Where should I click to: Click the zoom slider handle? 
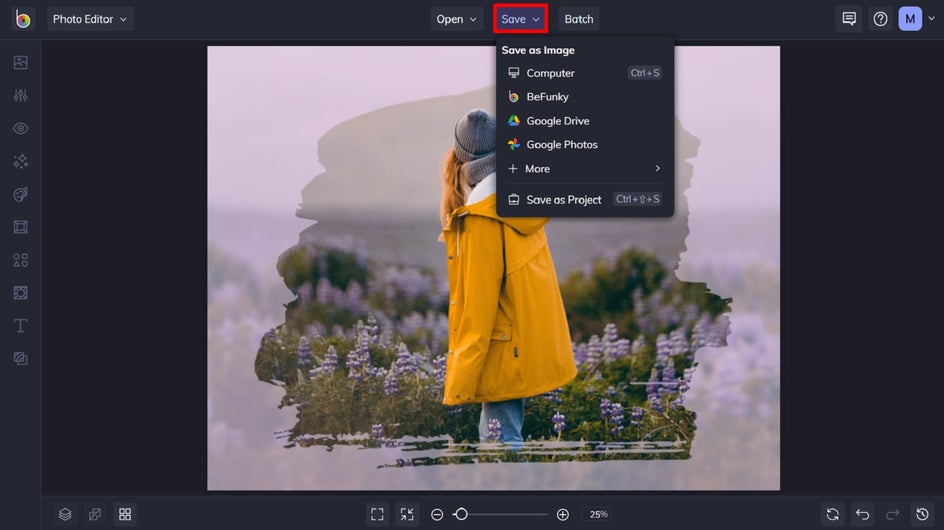(461, 514)
